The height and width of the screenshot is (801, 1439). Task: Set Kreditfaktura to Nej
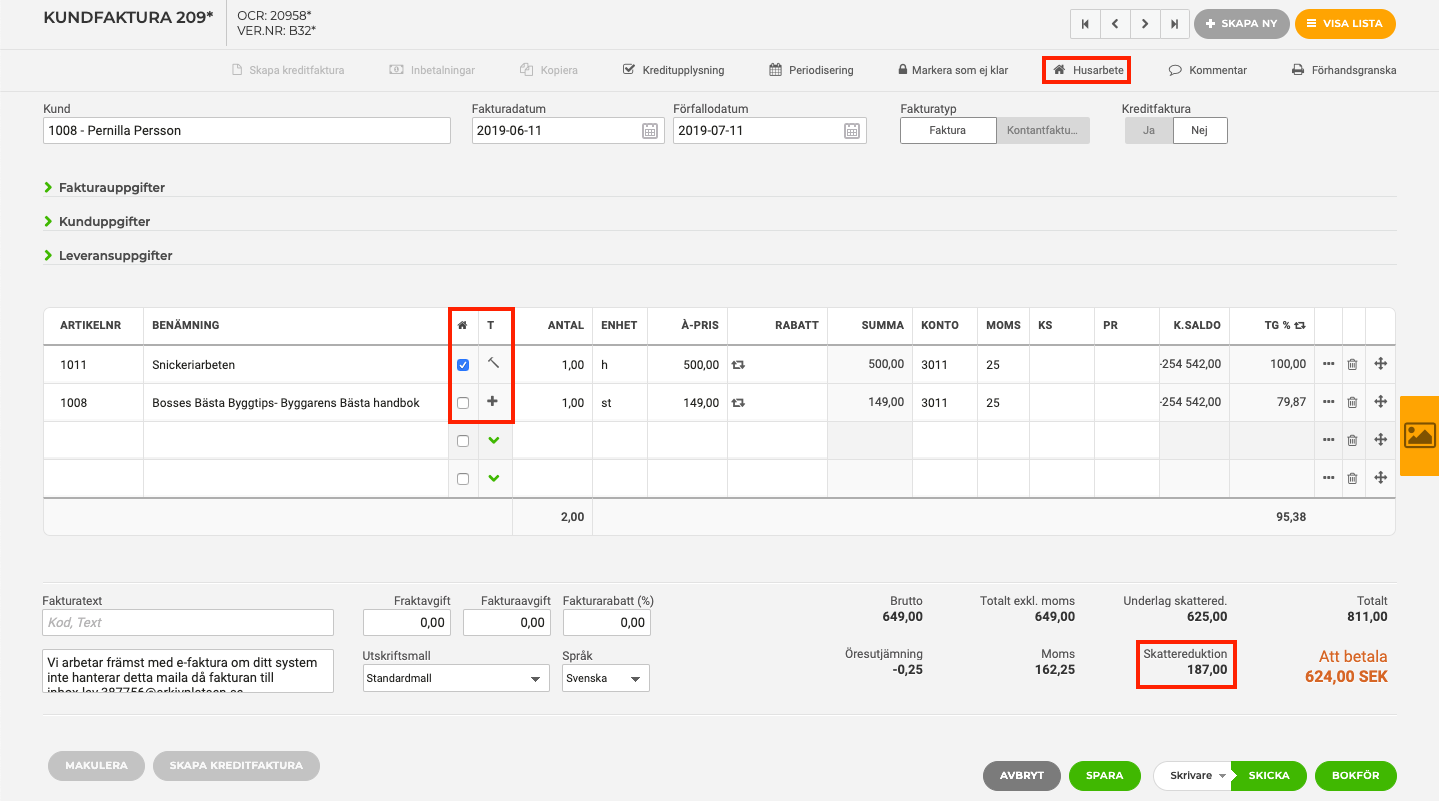pos(1200,130)
